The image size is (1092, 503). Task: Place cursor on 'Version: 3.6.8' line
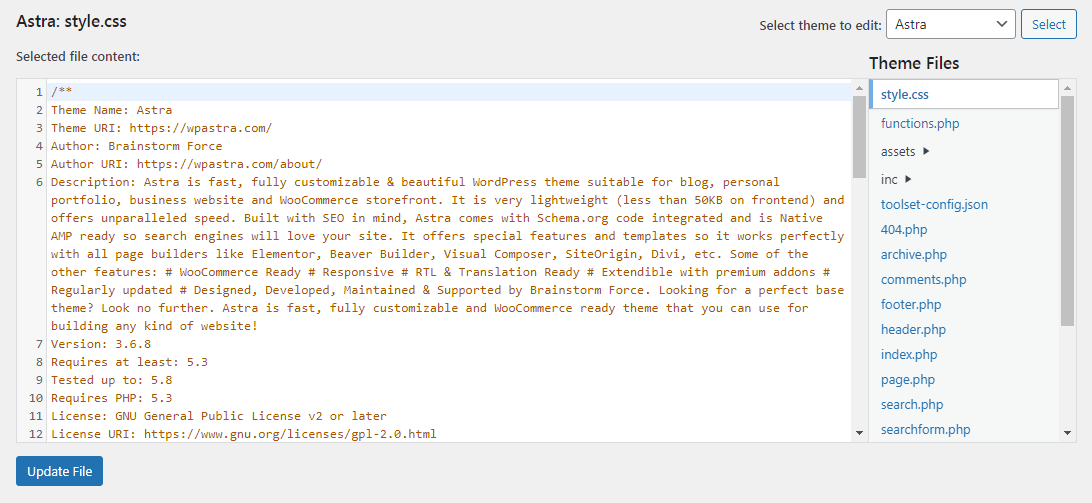101,344
